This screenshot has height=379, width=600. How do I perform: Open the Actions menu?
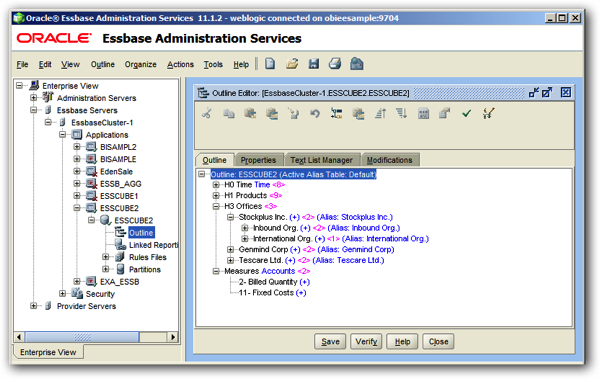coord(180,65)
